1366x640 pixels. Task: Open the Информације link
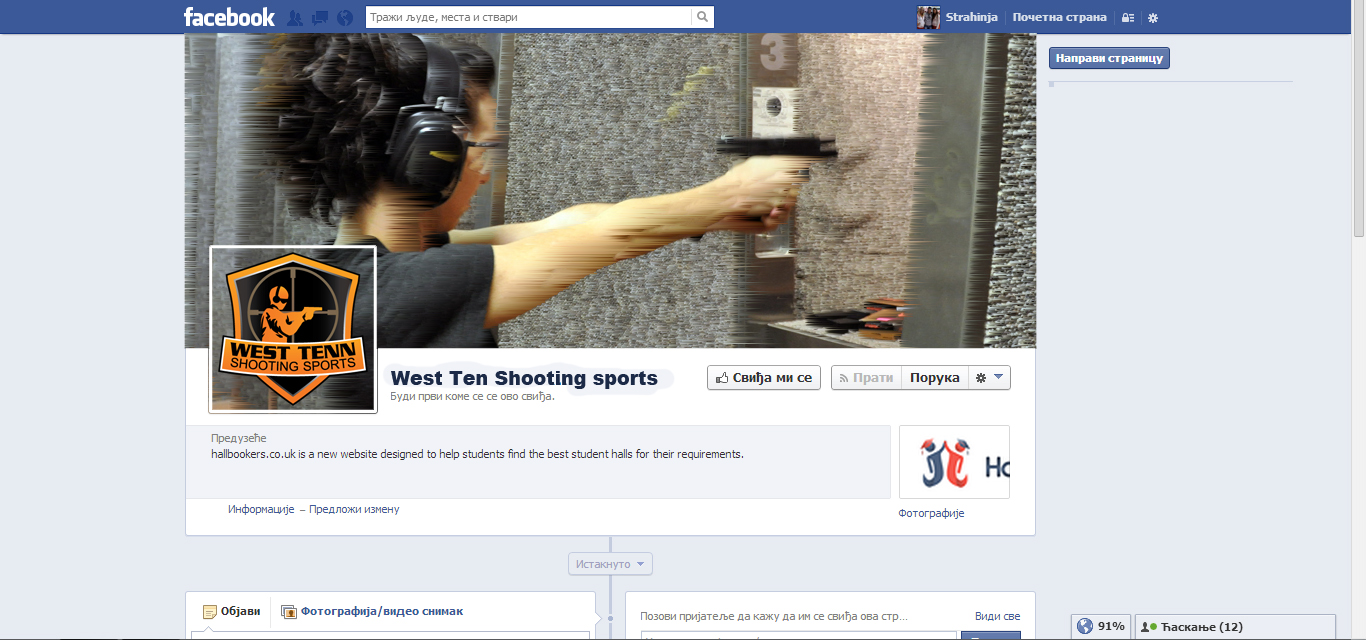(261, 509)
